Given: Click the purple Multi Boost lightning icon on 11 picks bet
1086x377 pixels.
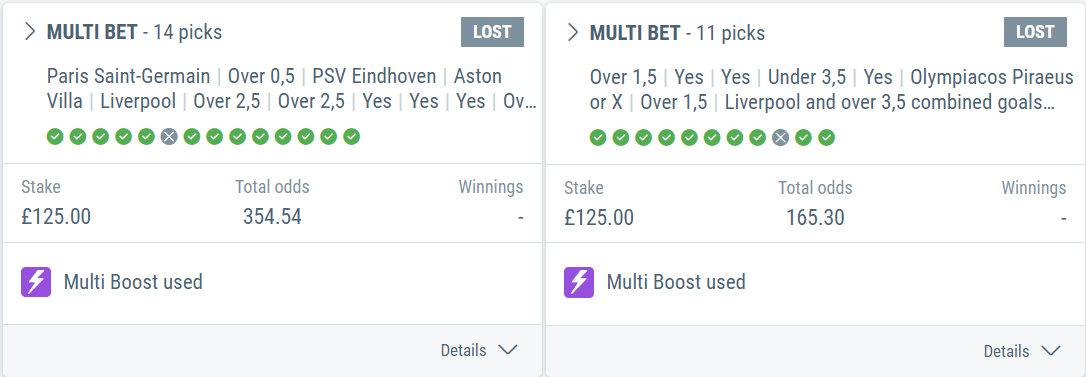Looking at the screenshot, I should coord(579,283).
